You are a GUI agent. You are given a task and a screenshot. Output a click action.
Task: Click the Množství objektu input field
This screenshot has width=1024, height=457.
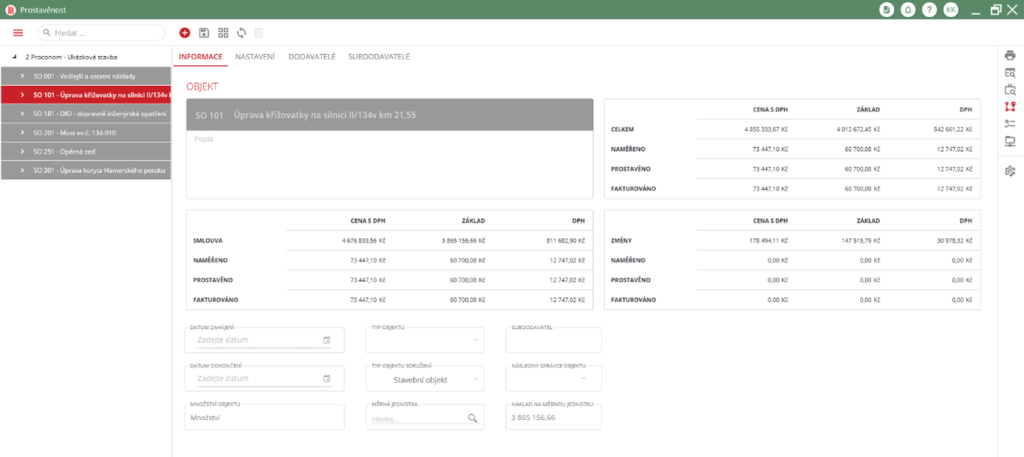pyautogui.click(x=264, y=418)
